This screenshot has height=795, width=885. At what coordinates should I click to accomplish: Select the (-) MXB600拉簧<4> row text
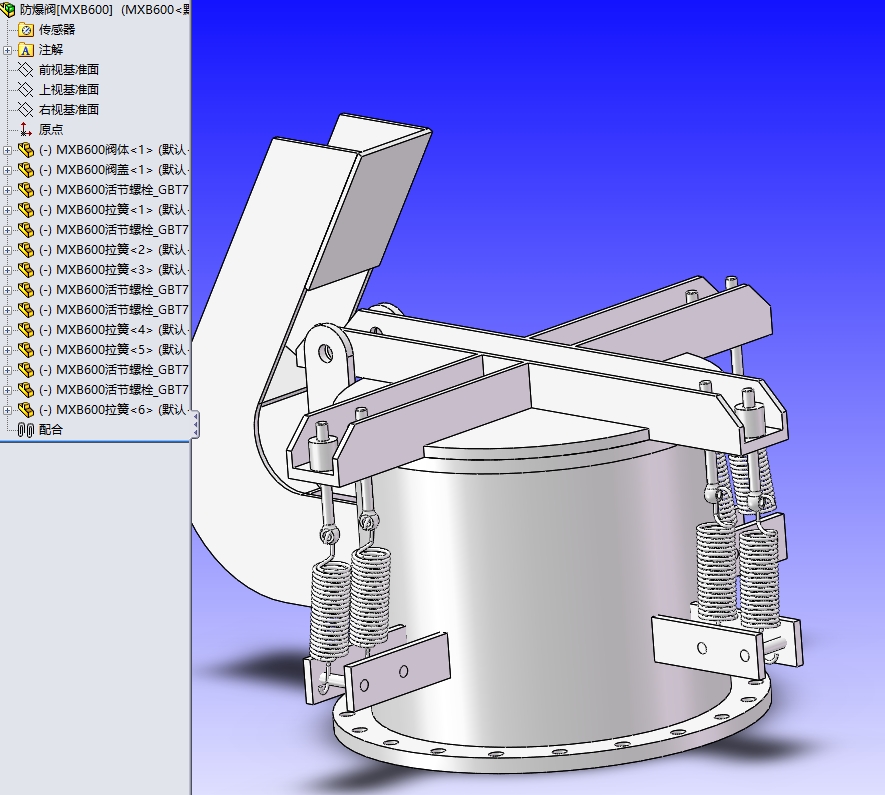[x=113, y=330]
